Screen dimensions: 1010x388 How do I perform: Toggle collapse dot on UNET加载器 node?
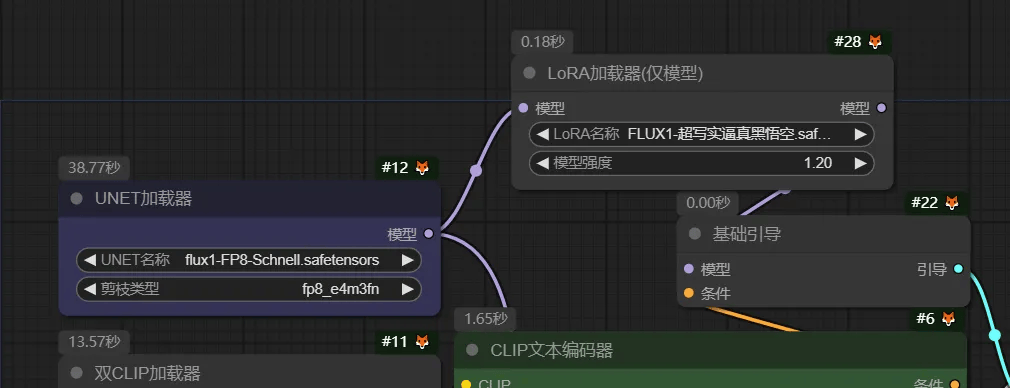(77, 199)
